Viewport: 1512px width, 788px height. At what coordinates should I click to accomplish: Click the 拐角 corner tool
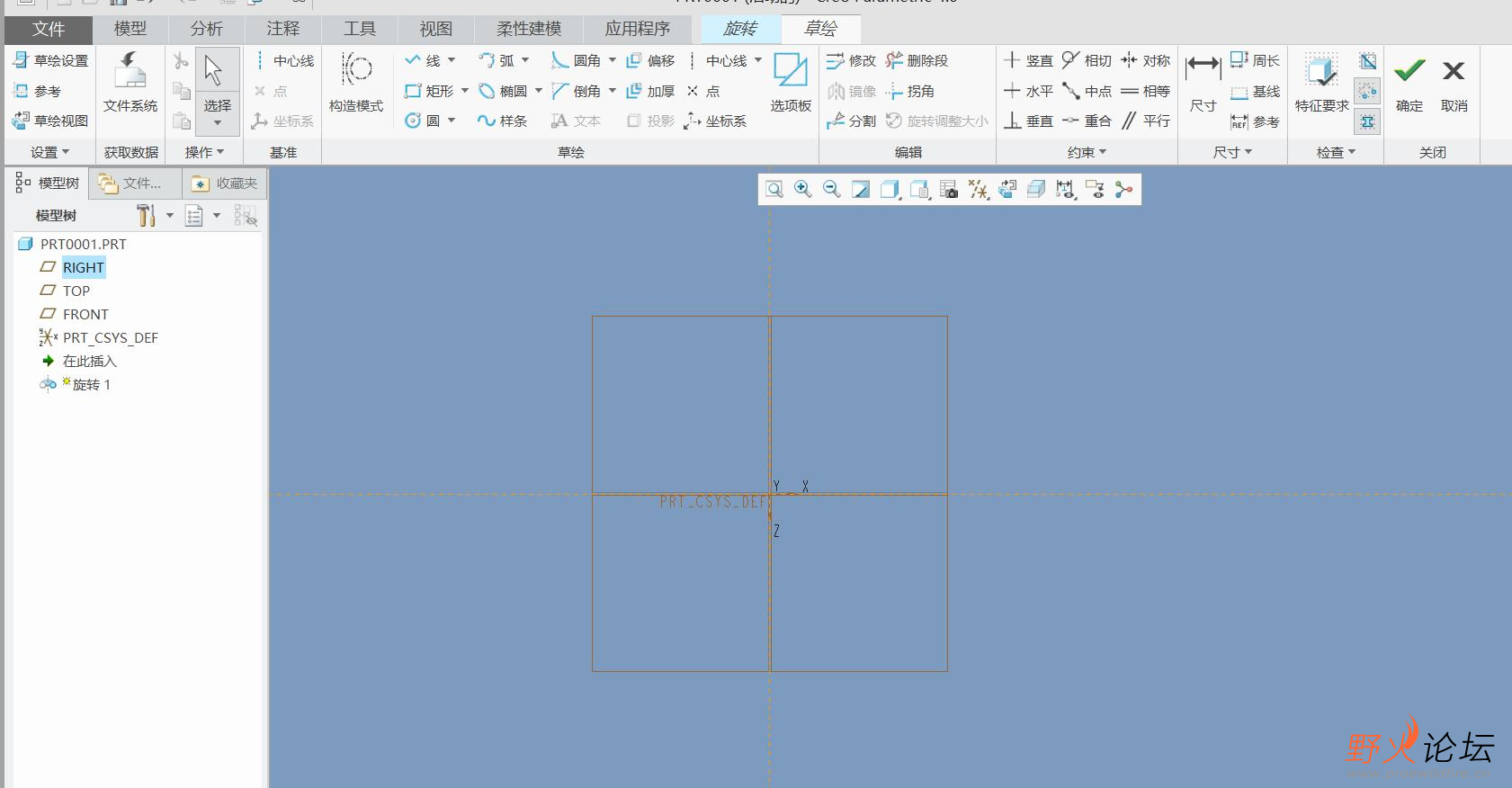[x=910, y=91]
